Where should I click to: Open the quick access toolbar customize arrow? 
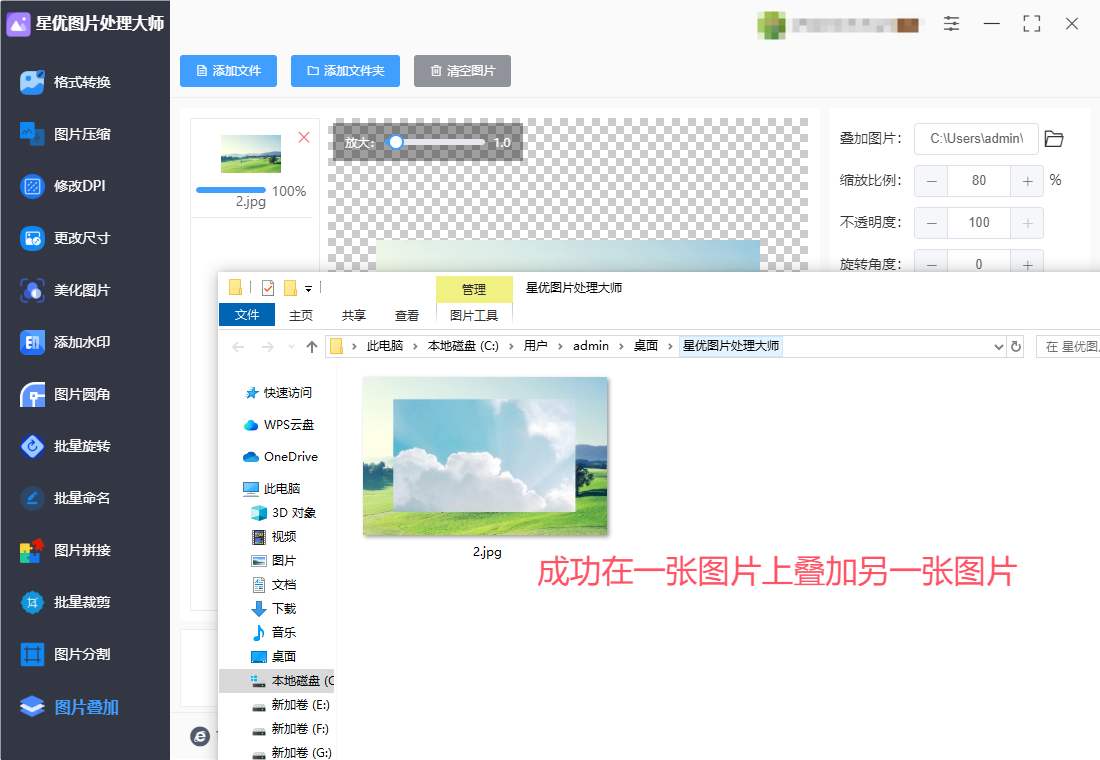(x=308, y=289)
